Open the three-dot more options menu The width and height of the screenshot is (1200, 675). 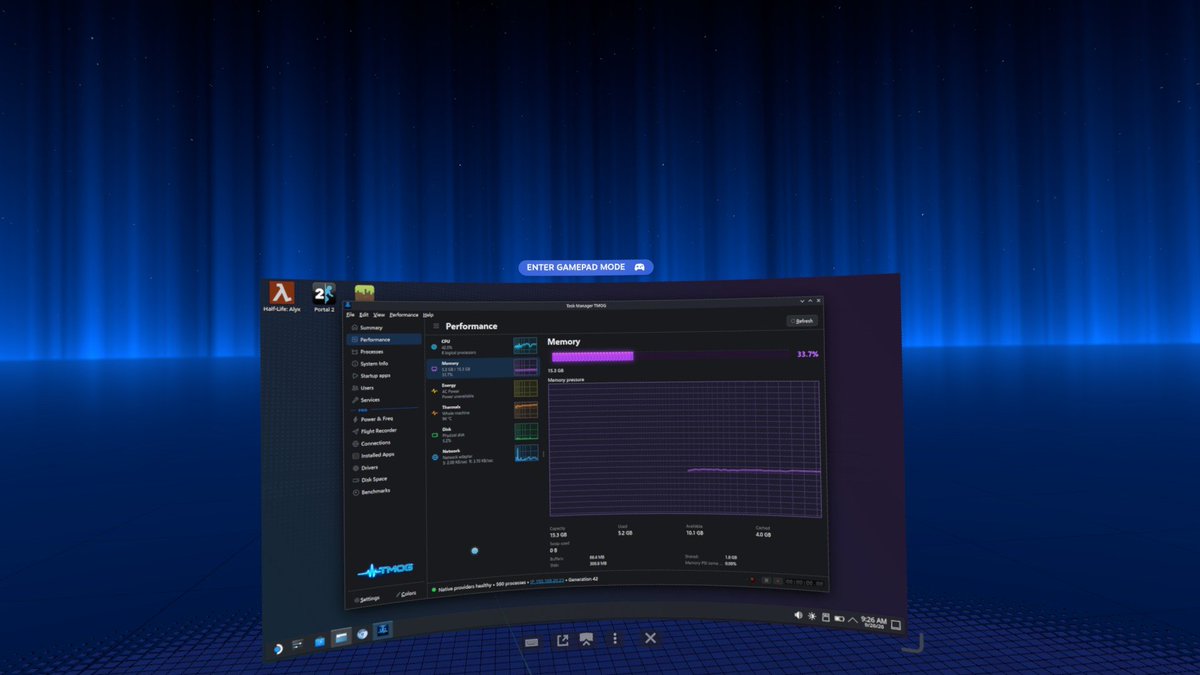pos(615,638)
